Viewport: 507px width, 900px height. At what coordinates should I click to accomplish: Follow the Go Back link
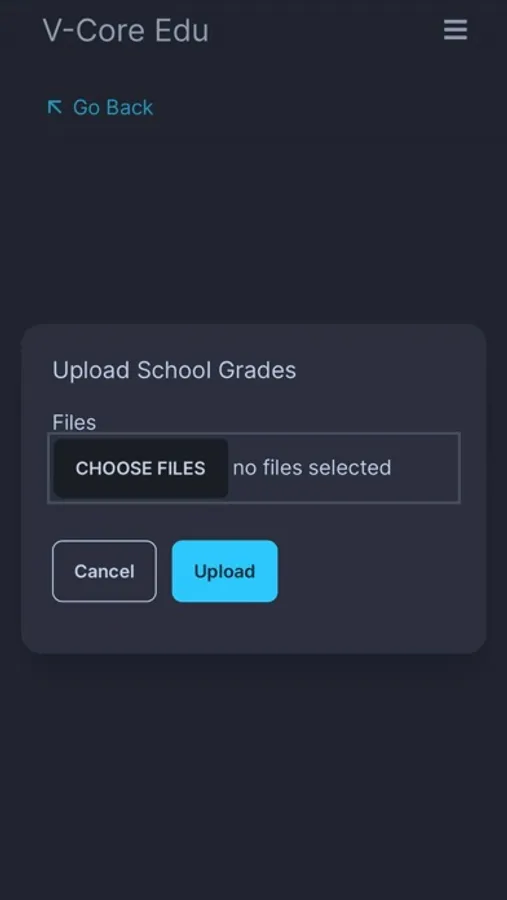100,107
